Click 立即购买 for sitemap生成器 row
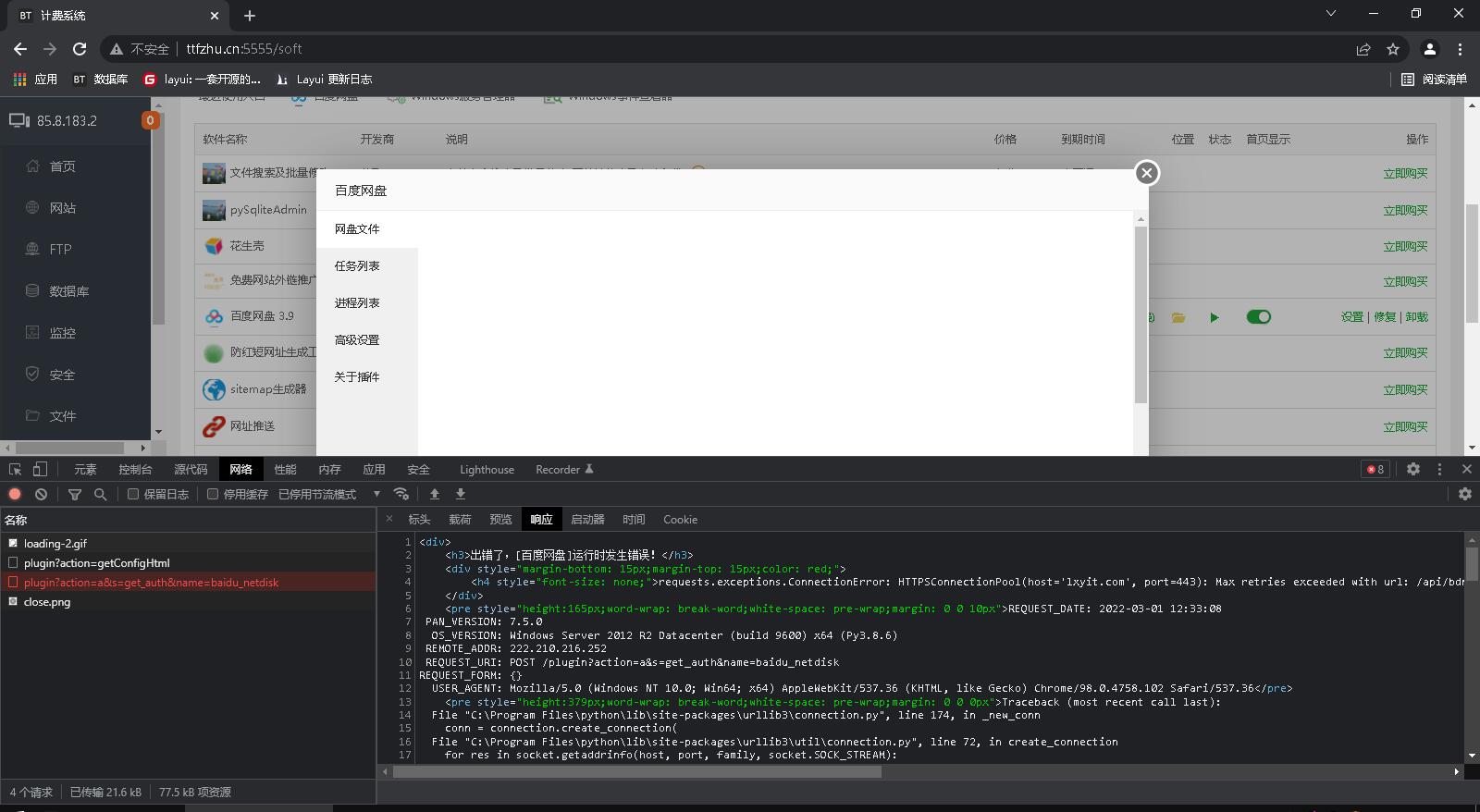This screenshot has width=1480, height=812. [x=1405, y=390]
